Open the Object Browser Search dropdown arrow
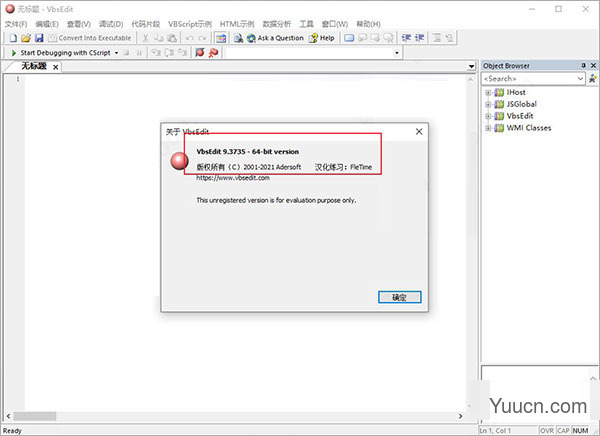This screenshot has height=436, width=600. tap(580, 78)
